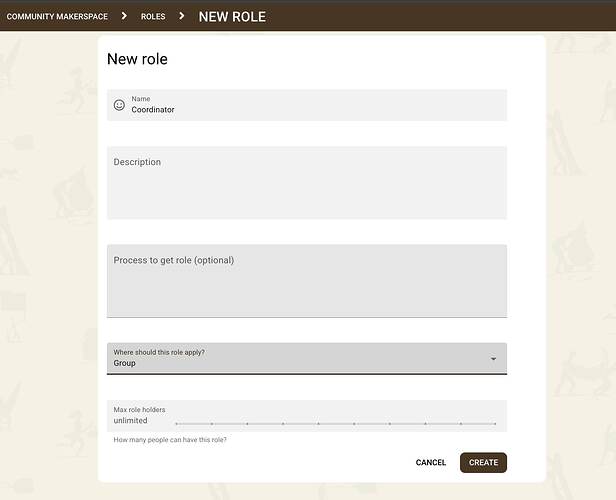Click the NEW ROLE page title
Screen dimensions: 616x500
pyautogui.click(x=232, y=17)
